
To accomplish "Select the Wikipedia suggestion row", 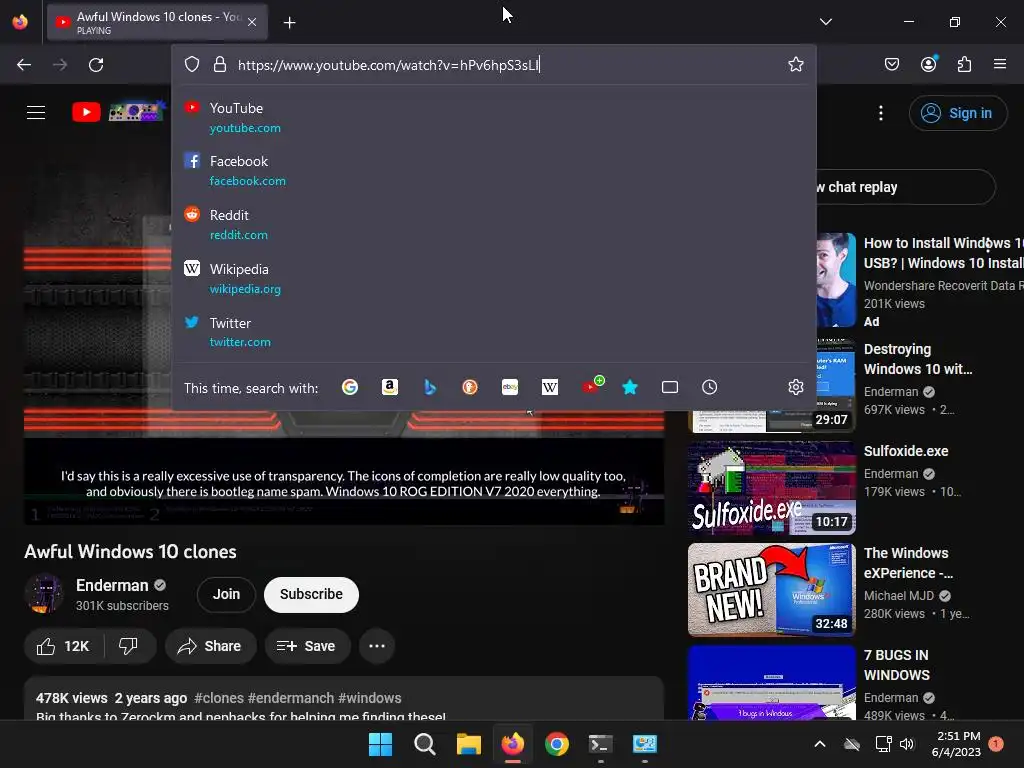I will click(x=494, y=279).
